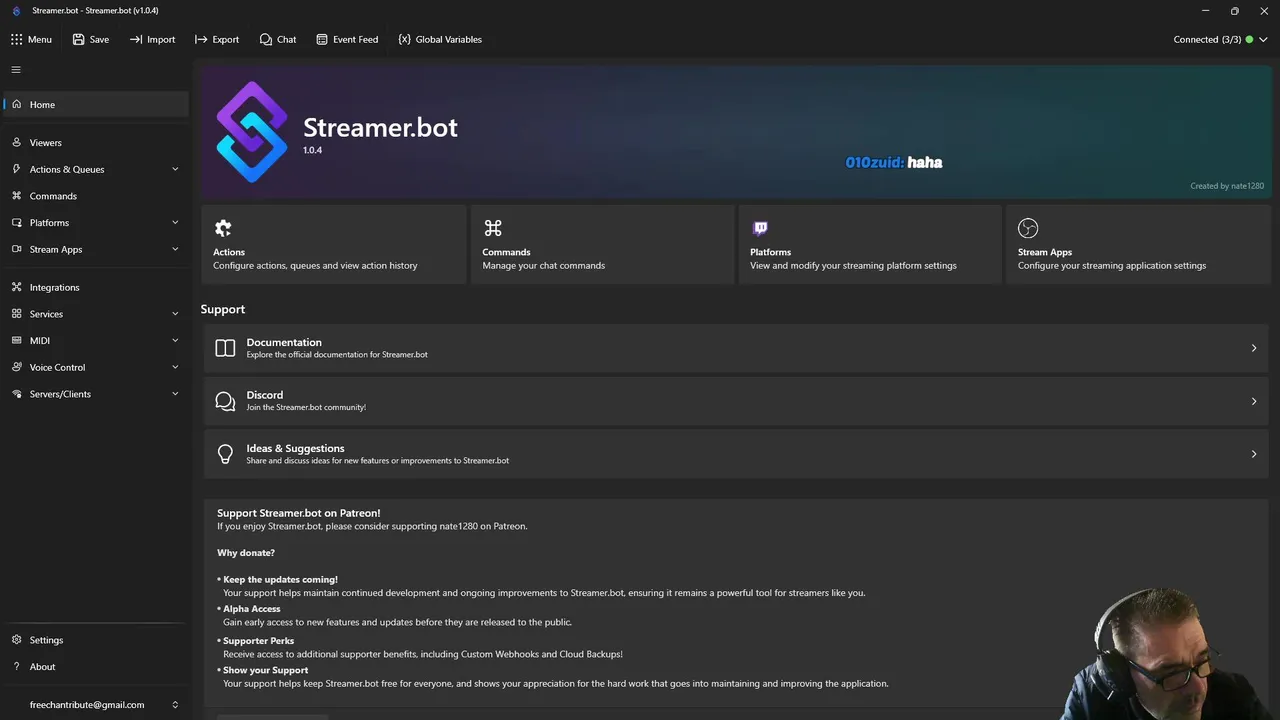Screen dimensions: 1280x720
Task: Click the Services sidebar icon
Action: (x=16, y=314)
